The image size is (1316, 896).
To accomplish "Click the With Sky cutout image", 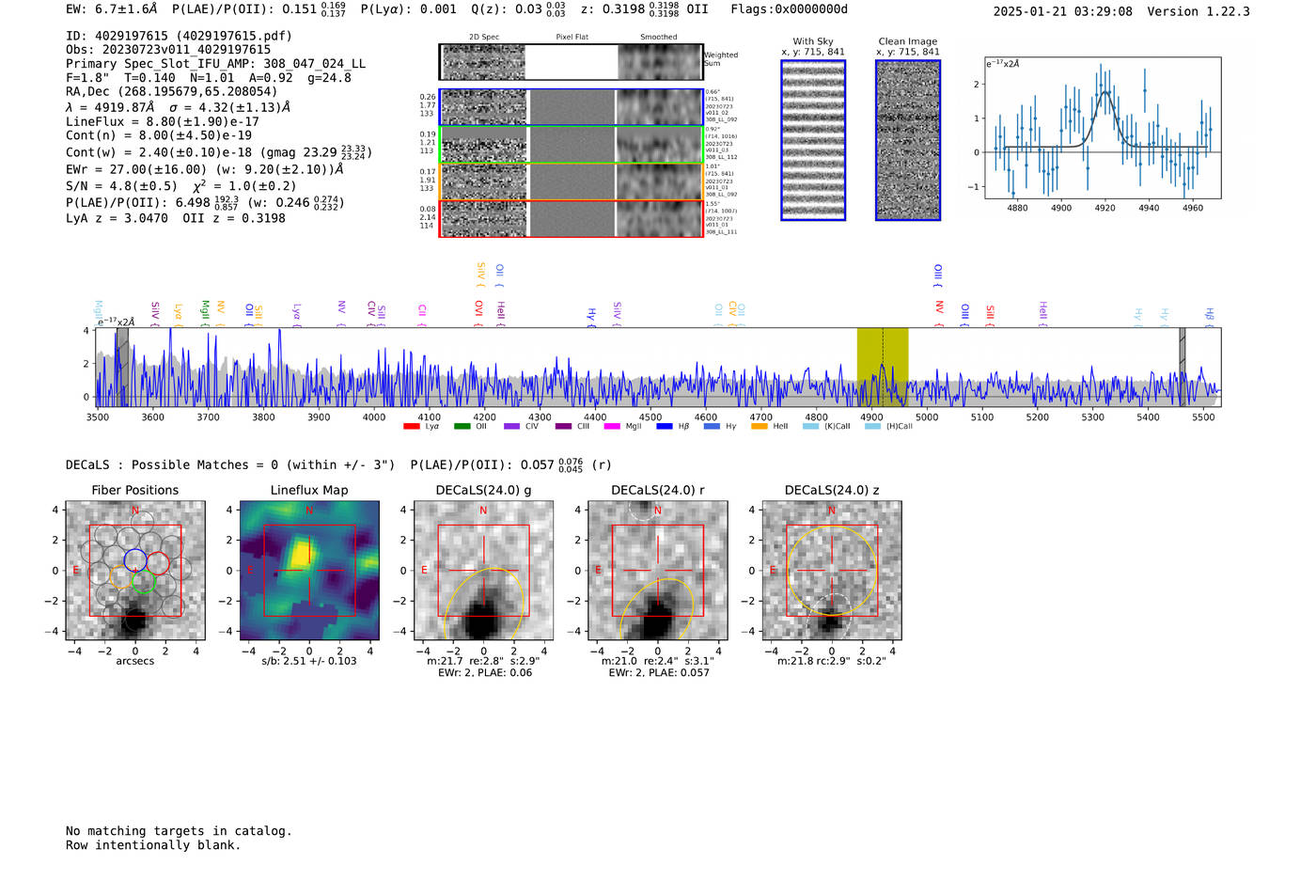I will pyautogui.click(x=813, y=140).
